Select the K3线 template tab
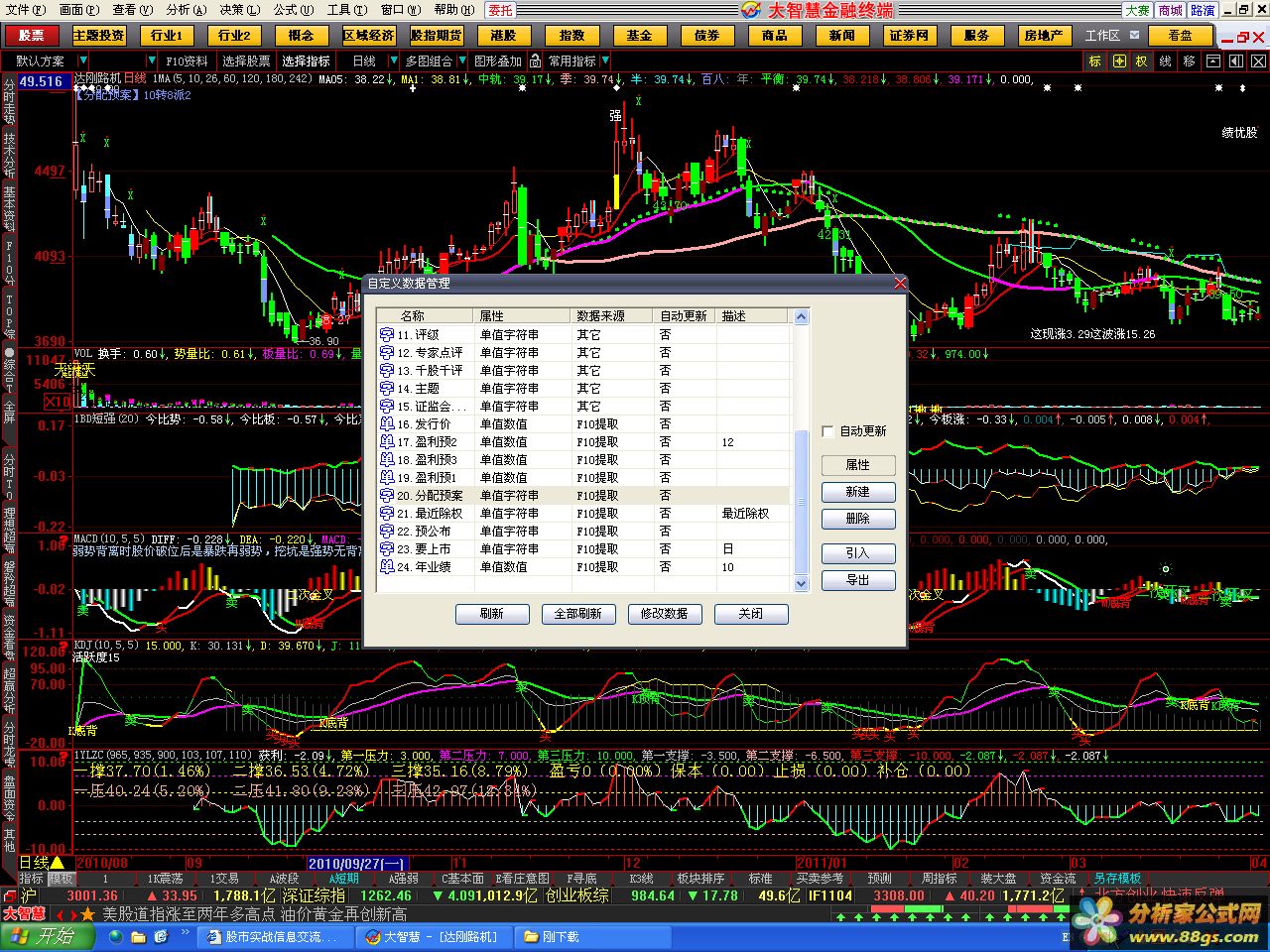The height and width of the screenshot is (952, 1270). [641, 879]
